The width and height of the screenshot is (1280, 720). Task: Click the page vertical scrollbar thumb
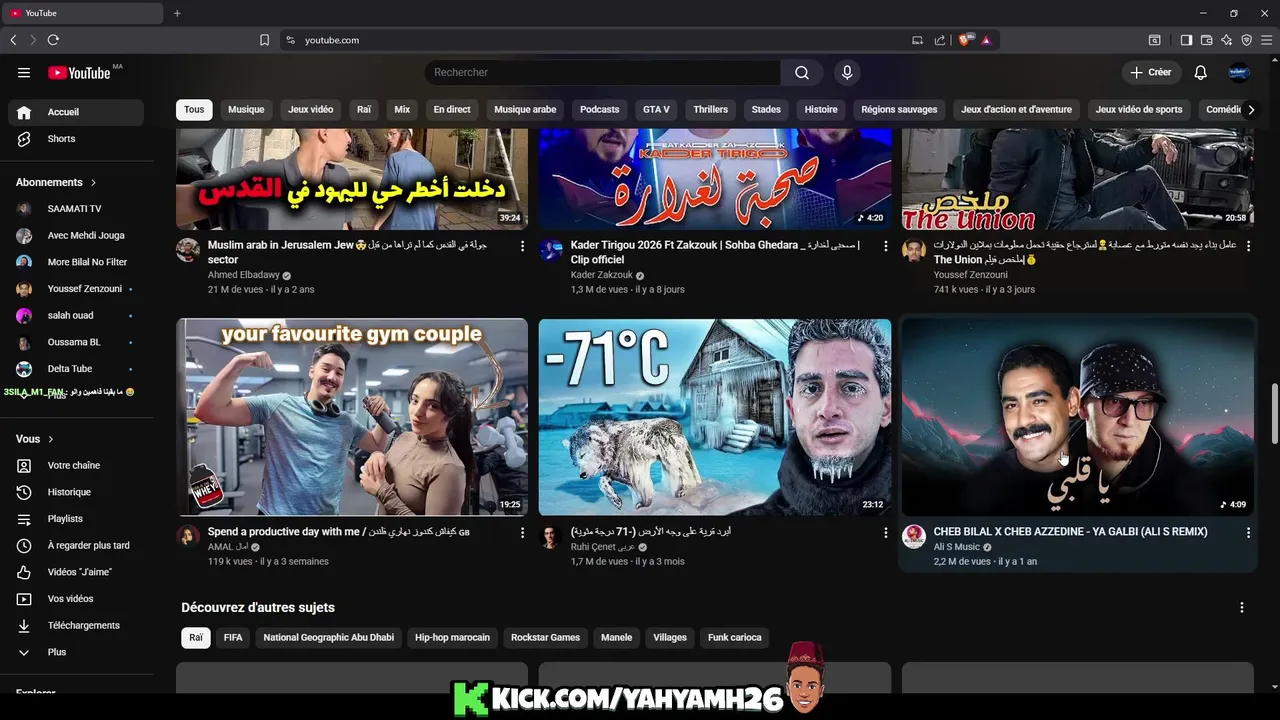pos(1274,413)
